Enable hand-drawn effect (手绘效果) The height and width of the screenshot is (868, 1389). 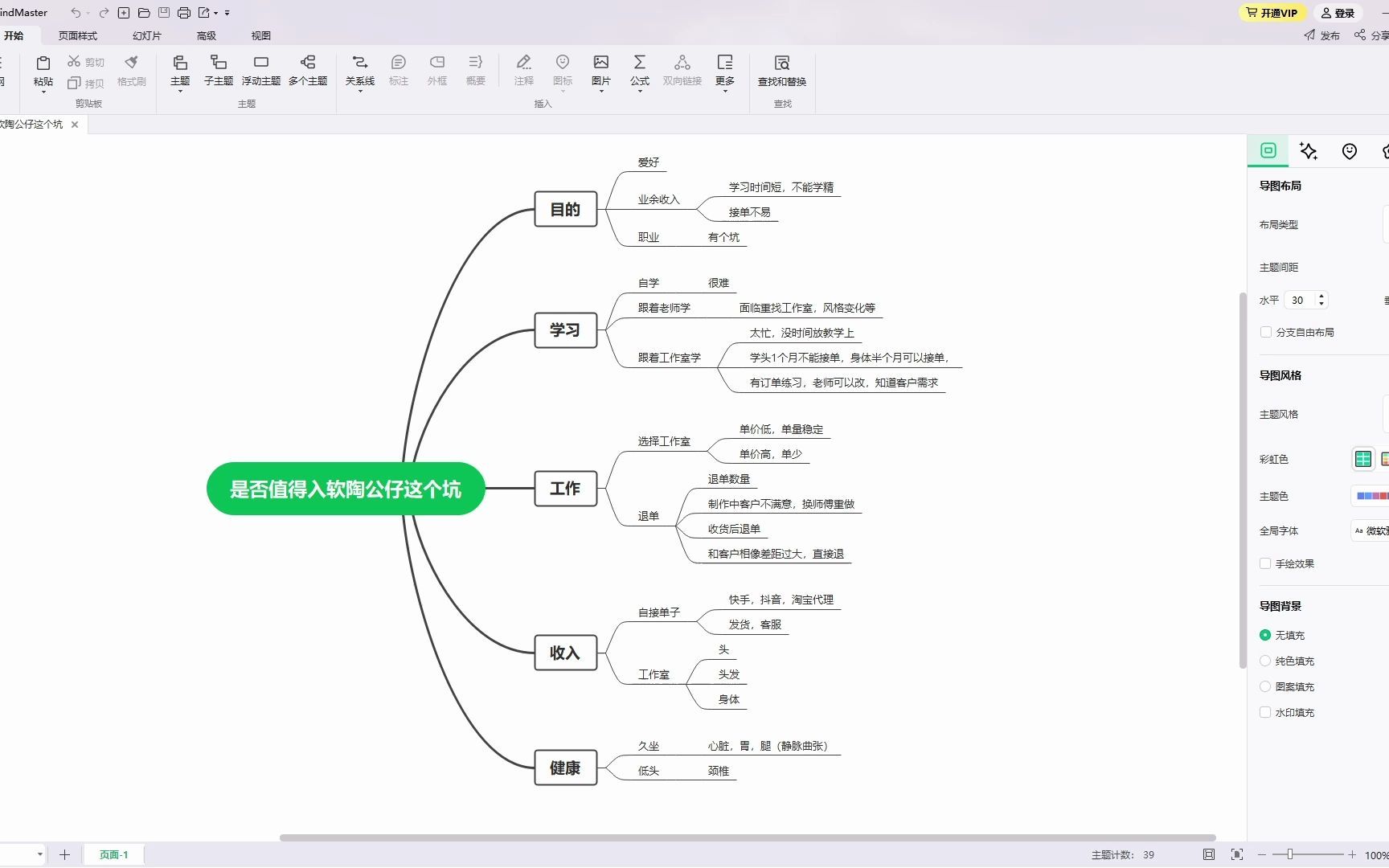pos(1265,563)
